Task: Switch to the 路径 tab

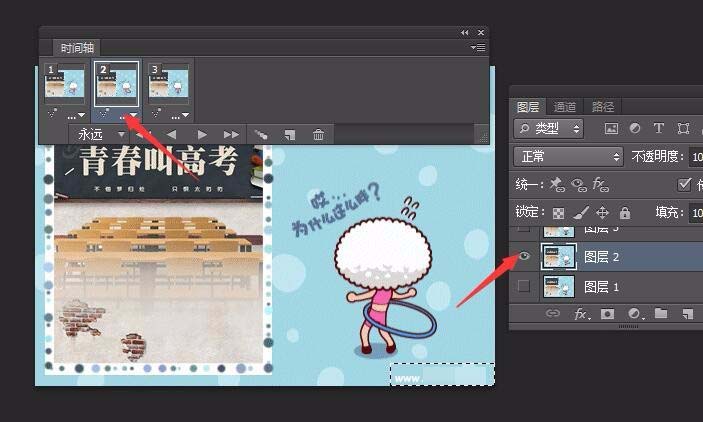Action: click(x=603, y=107)
